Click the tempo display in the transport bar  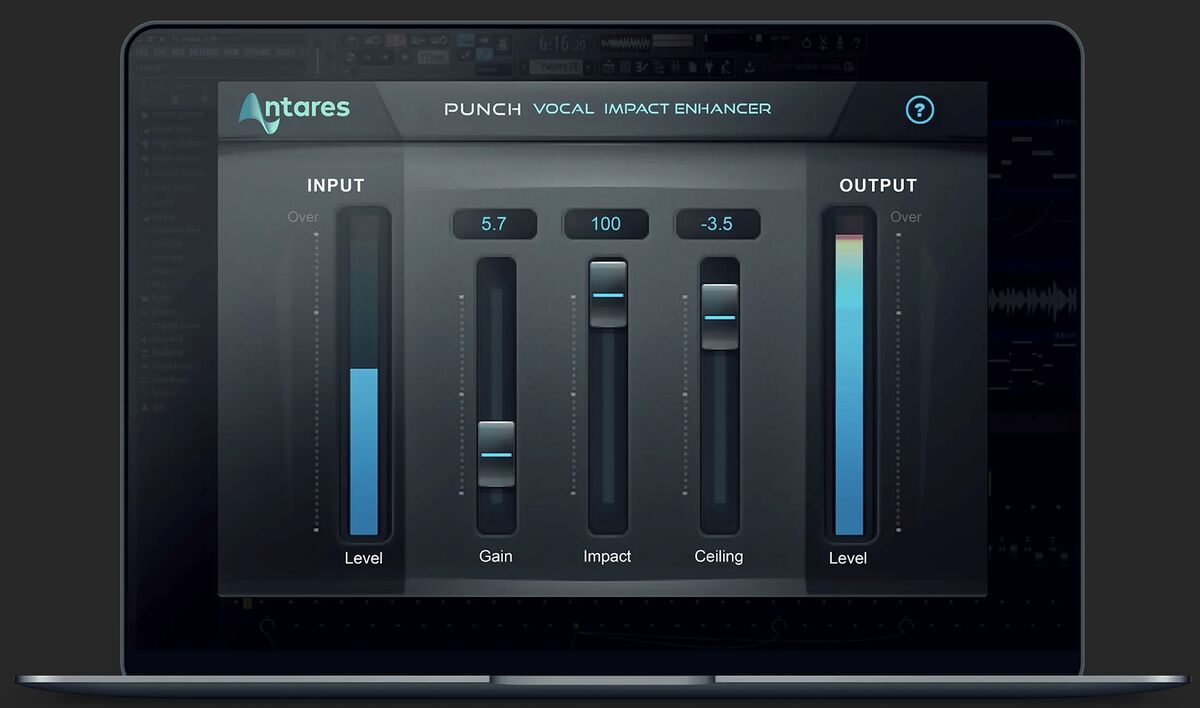pyautogui.click(x=432, y=58)
